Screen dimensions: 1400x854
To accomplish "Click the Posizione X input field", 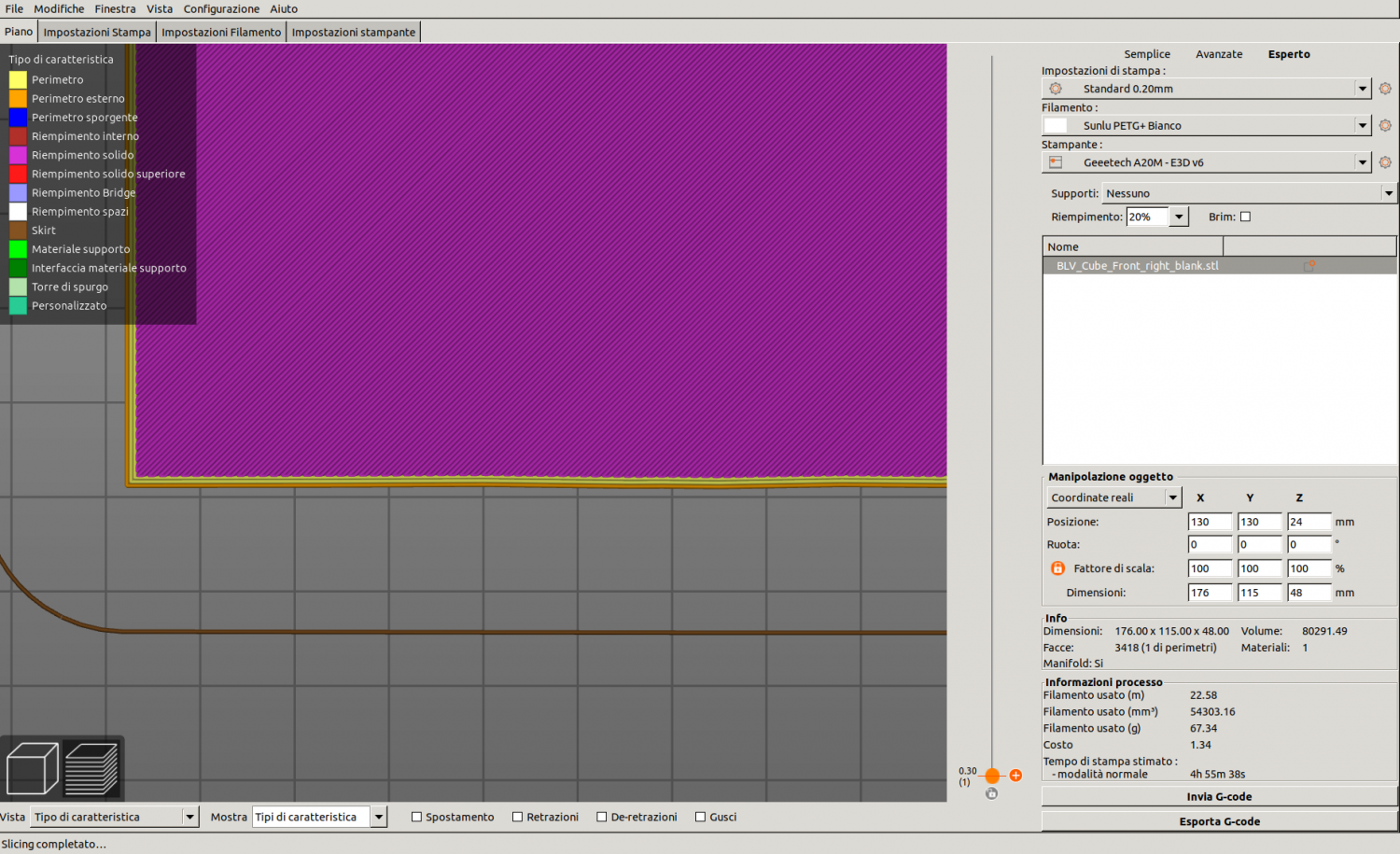I will click(x=1209, y=522).
